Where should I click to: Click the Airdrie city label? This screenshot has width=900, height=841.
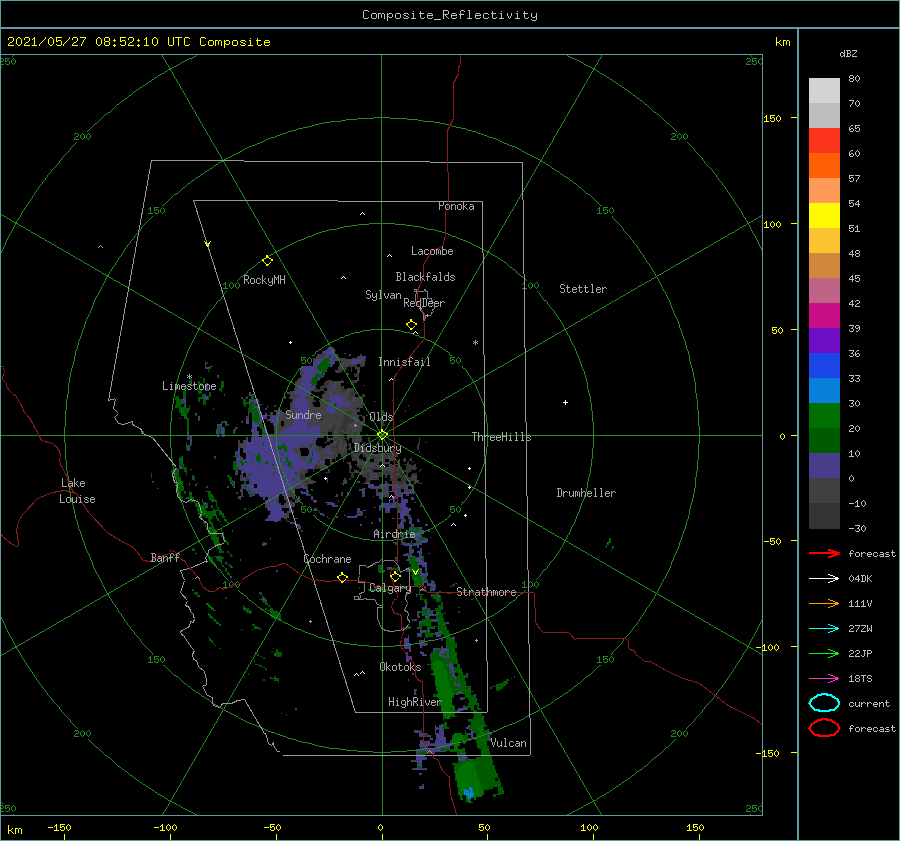click(x=394, y=534)
